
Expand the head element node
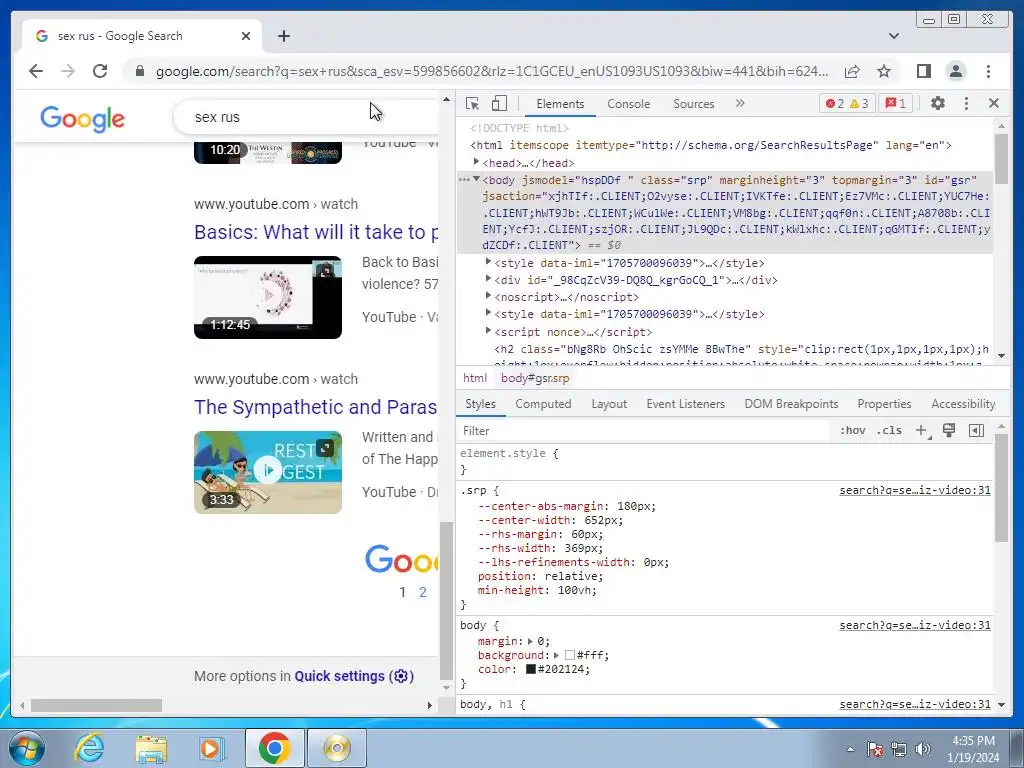pos(476,161)
